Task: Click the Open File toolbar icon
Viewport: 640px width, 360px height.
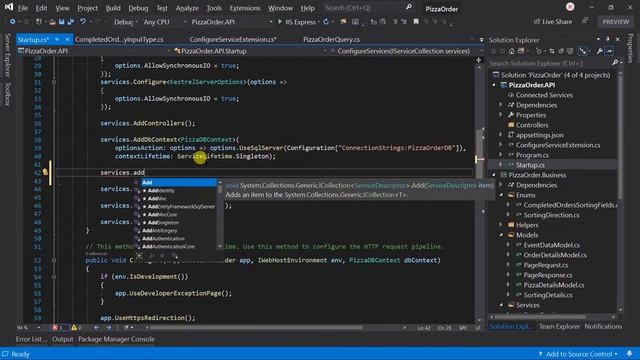Action: point(52,22)
